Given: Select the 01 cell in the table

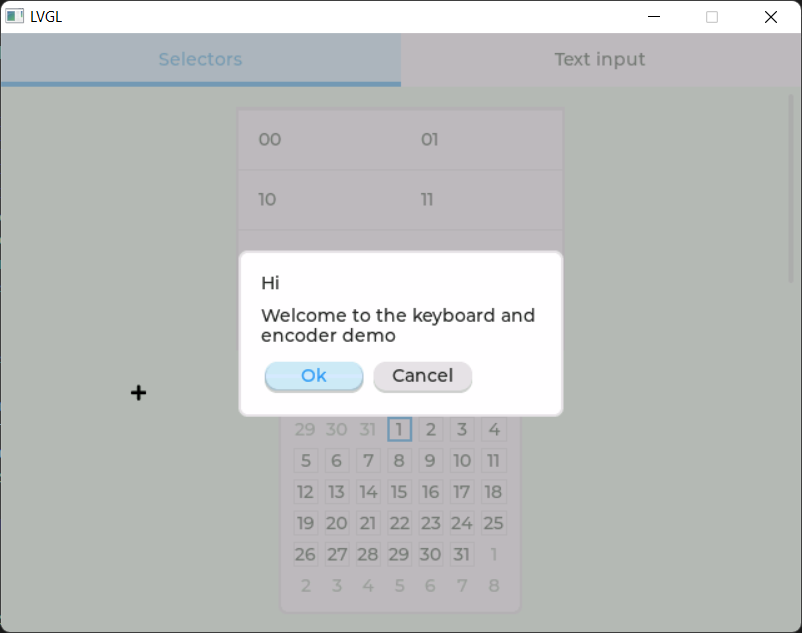Looking at the screenshot, I should click(482, 140).
